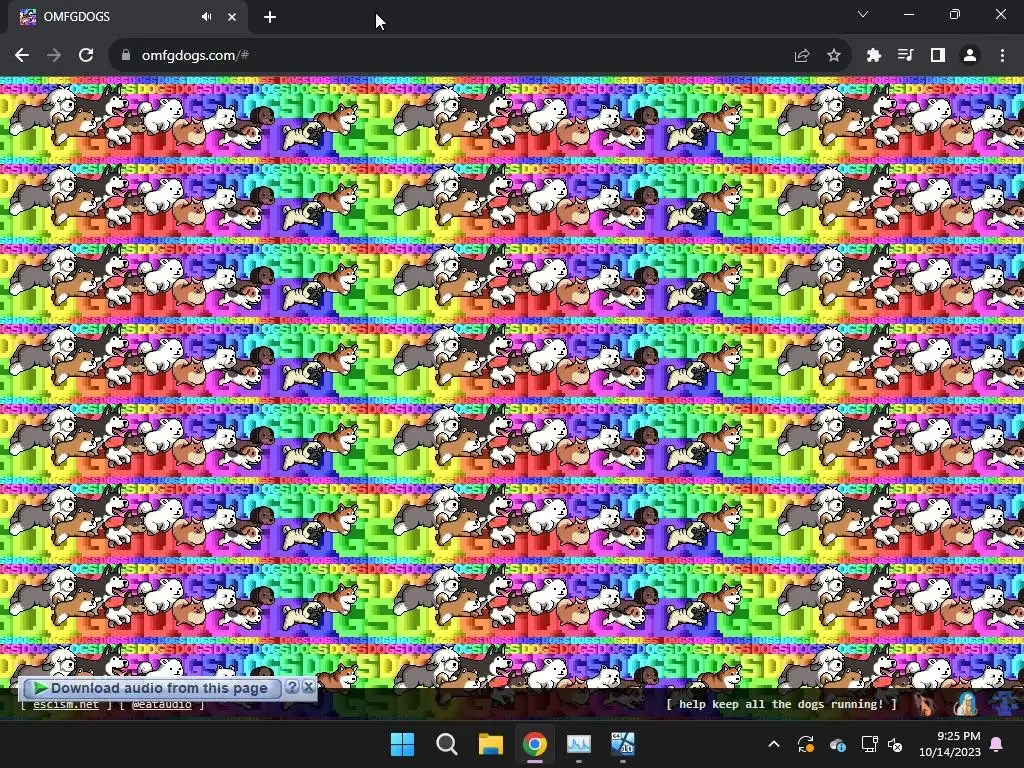Screen dimensions: 1024x768
Task: Open the @eataudio link
Action: [161, 705]
